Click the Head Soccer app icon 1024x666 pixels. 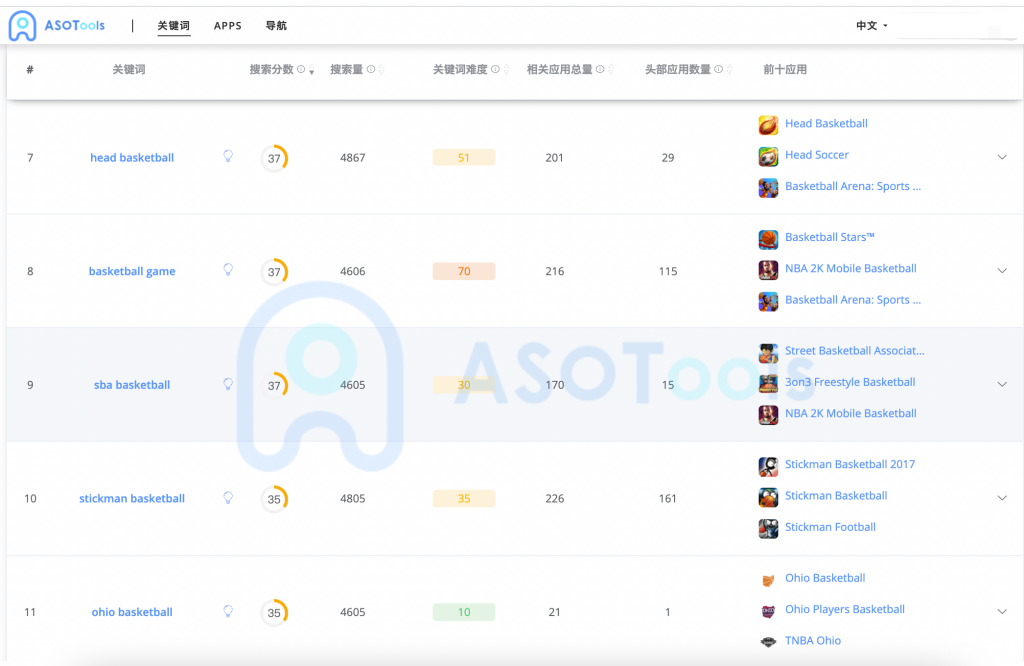click(x=768, y=156)
